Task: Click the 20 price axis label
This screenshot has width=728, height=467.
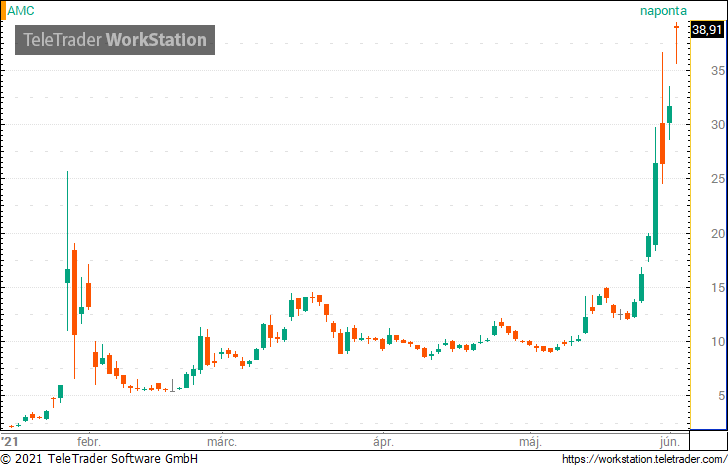Action: click(x=718, y=234)
